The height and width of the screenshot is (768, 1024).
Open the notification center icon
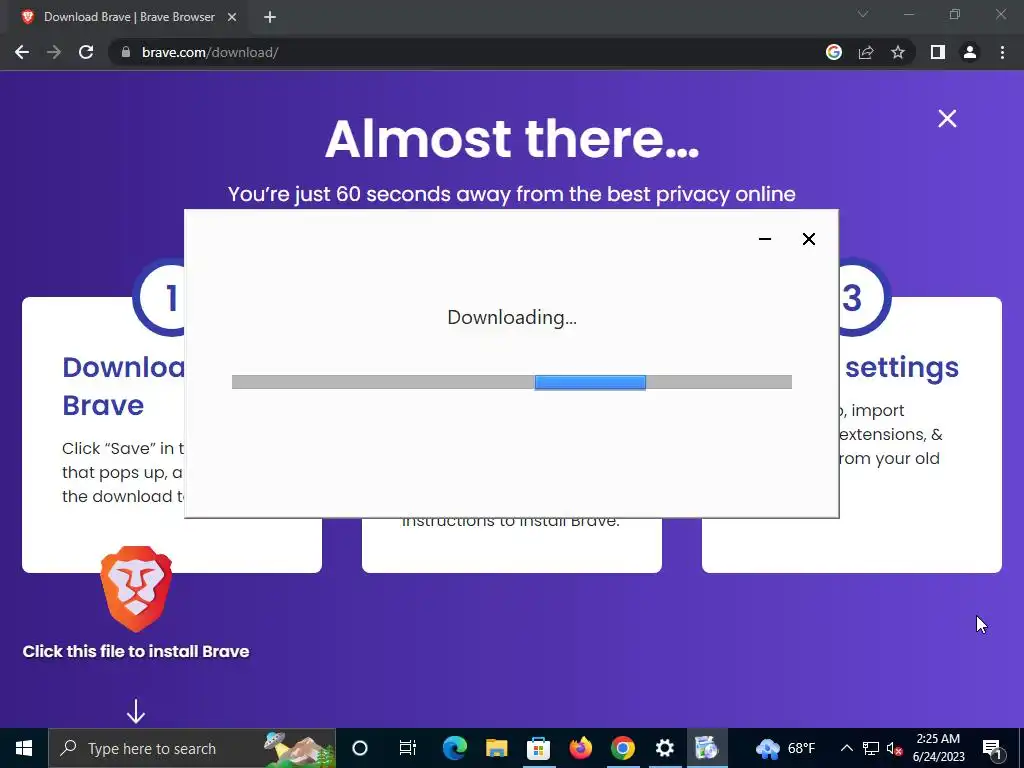[x=992, y=748]
